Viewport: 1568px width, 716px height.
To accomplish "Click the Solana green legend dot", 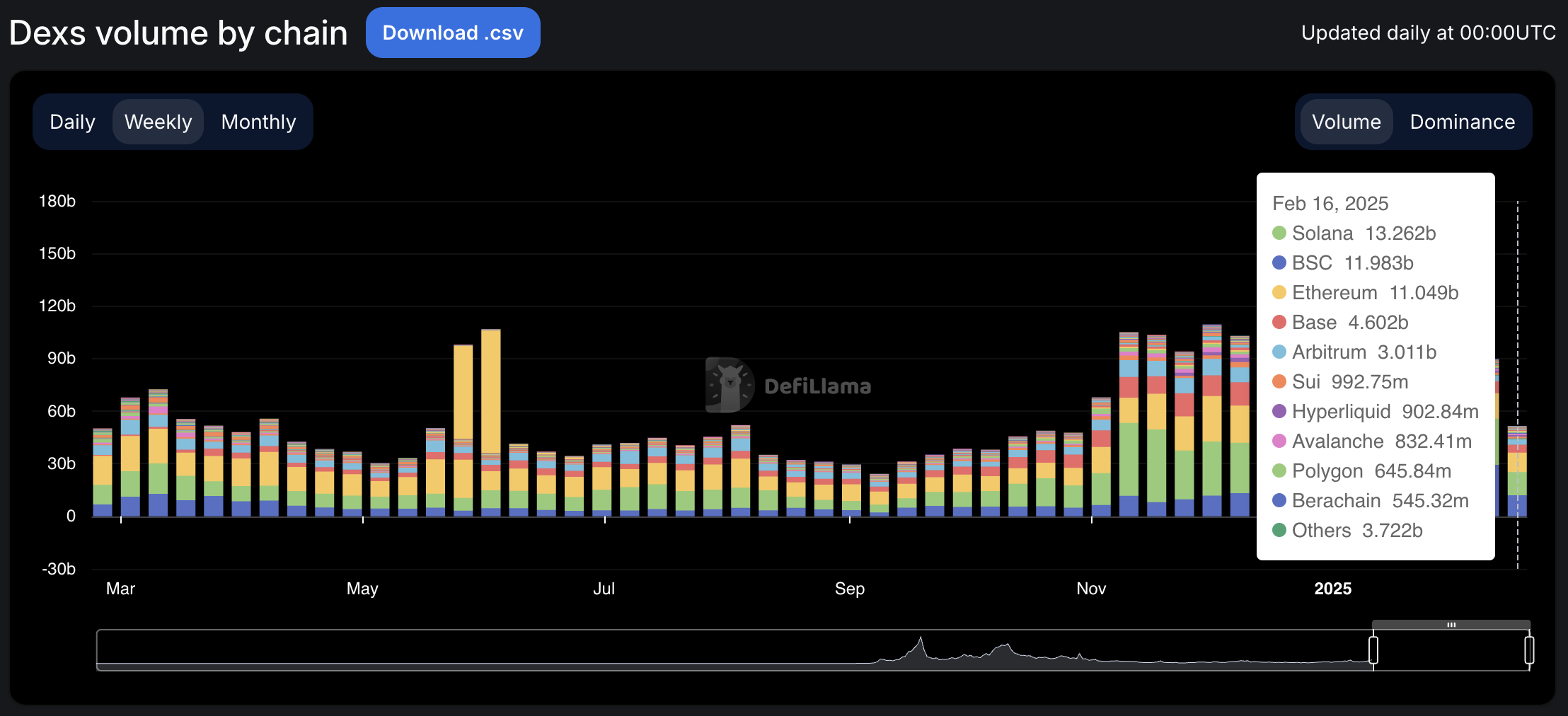I will pos(1279,233).
